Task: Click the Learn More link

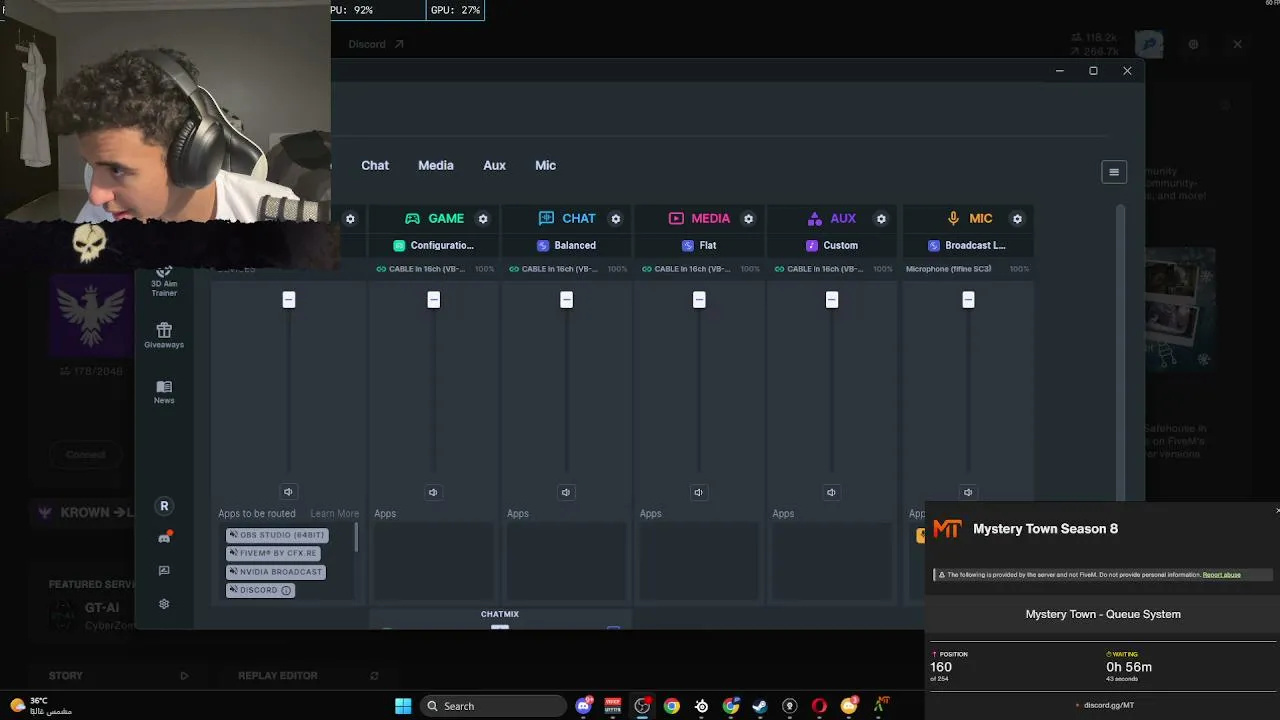Action: coord(334,514)
